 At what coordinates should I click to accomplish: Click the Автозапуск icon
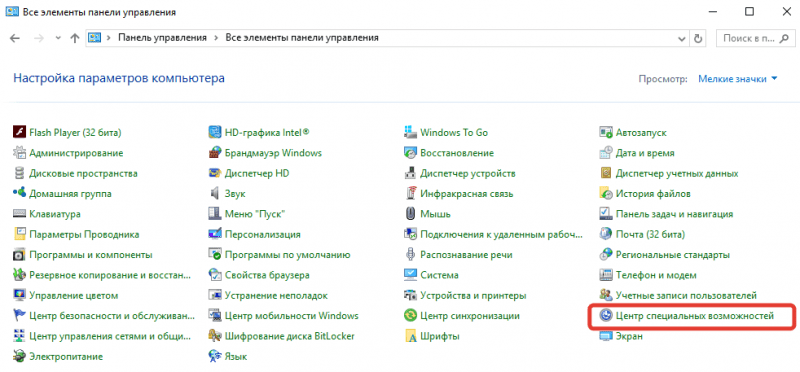point(606,133)
